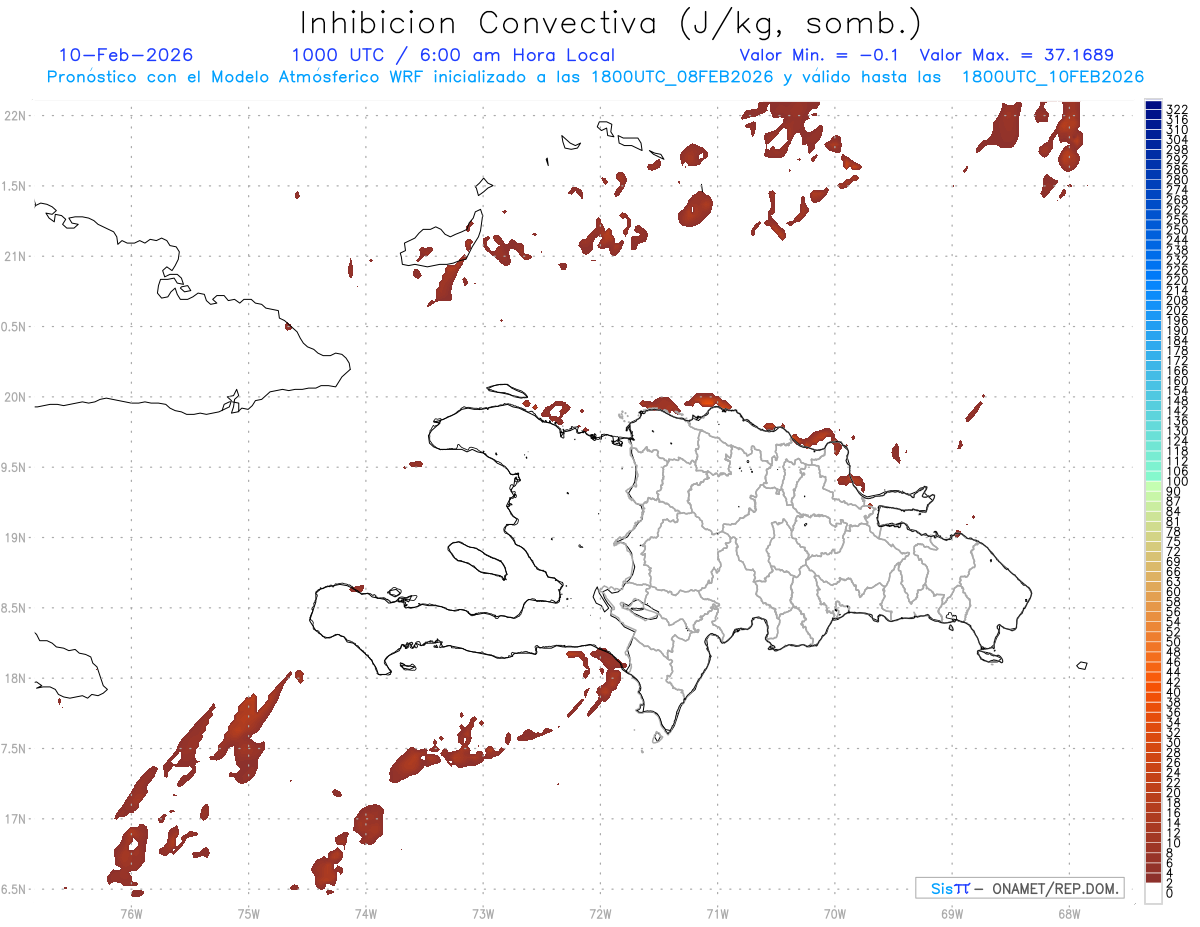This screenshot has height=927, width=1200.
Task: Click the "250" value on the color scale
Action: coord(1176,230)
